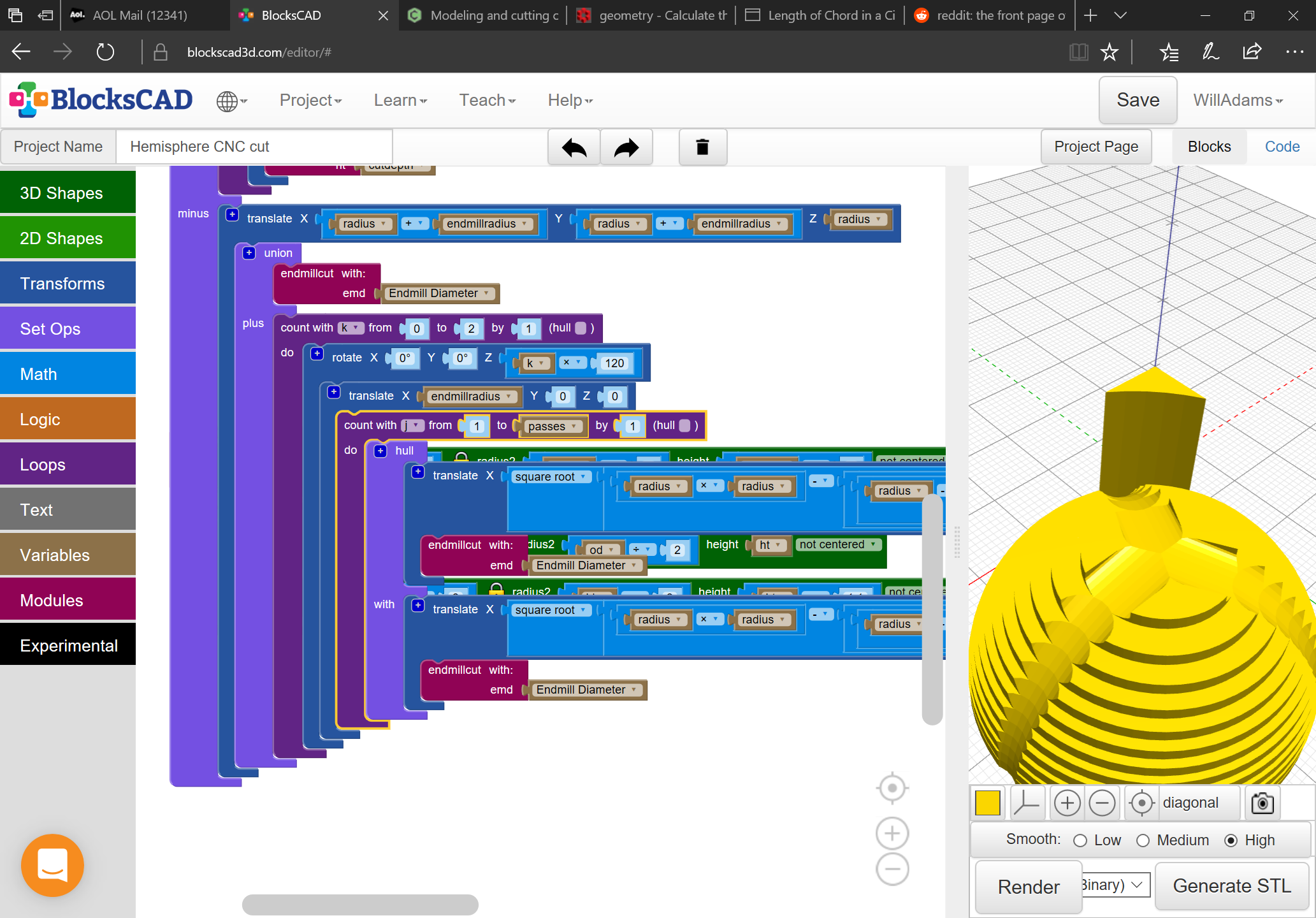Select Low smoothing option
This screenshot has height=918, width=1316.
coord(1080,840)
